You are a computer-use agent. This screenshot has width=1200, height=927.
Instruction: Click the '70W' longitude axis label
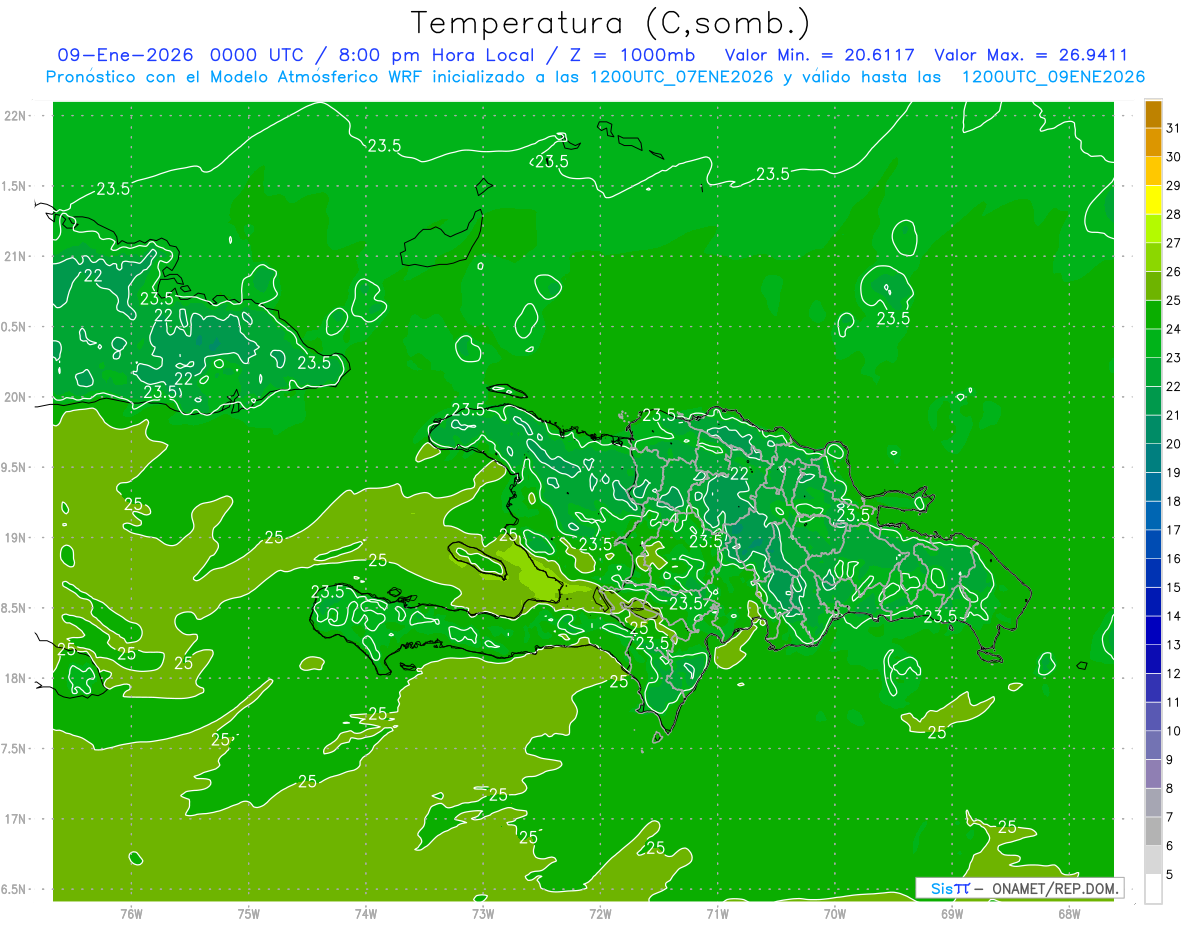(x=835, y=913)
